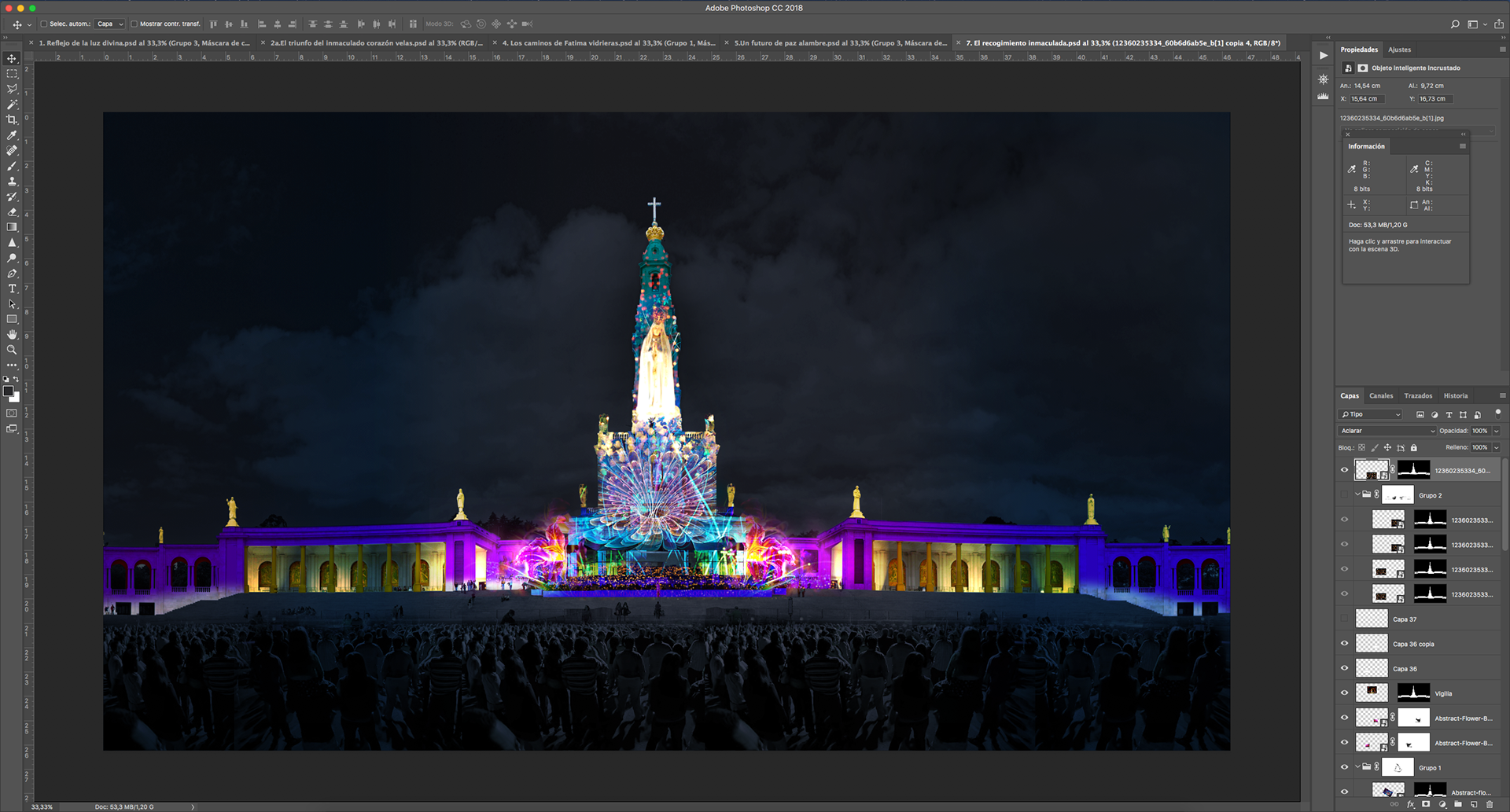The height and width of the screenshot is (812, 1510).
Task: Hide the Capa 36 copia layer
Action: point(1344,644)
